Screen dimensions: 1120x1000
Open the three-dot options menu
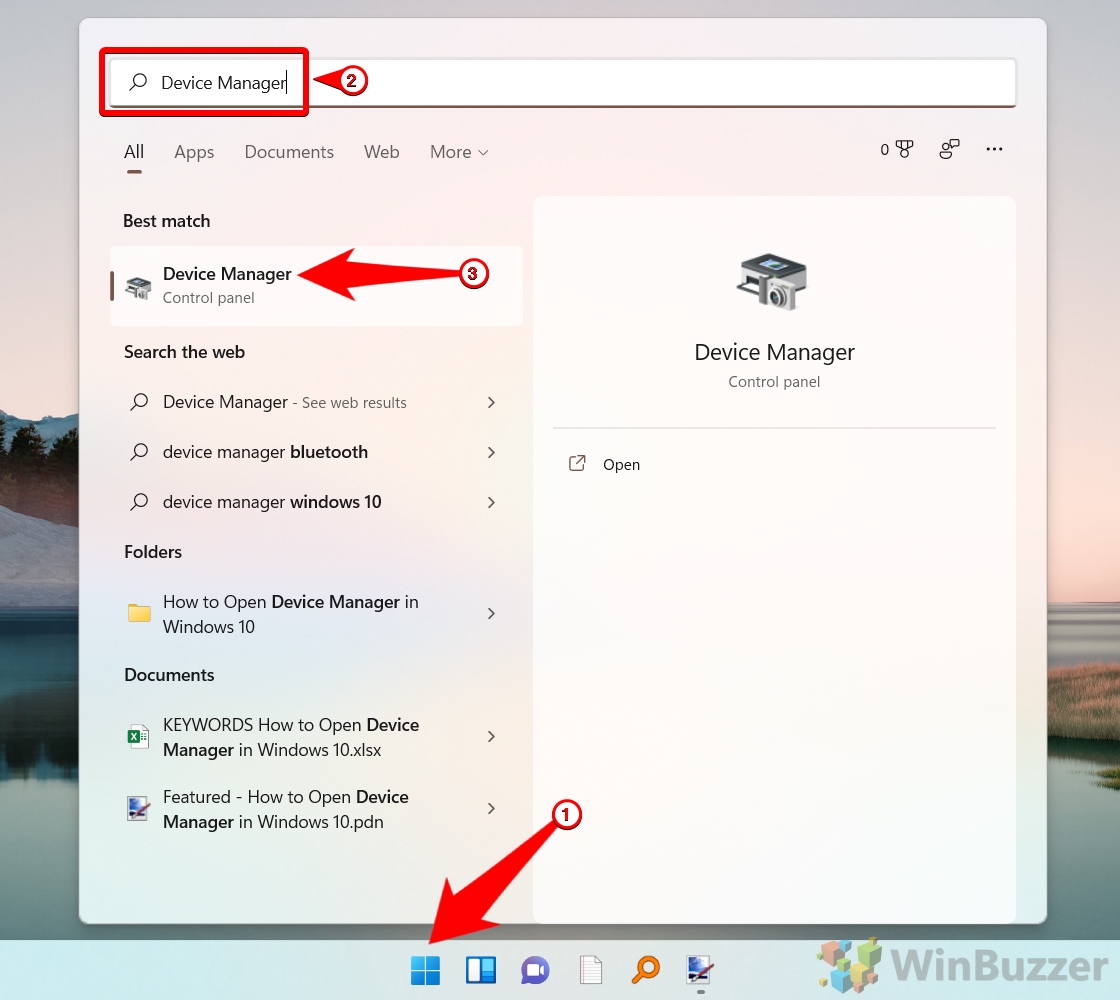coord(994,149)
